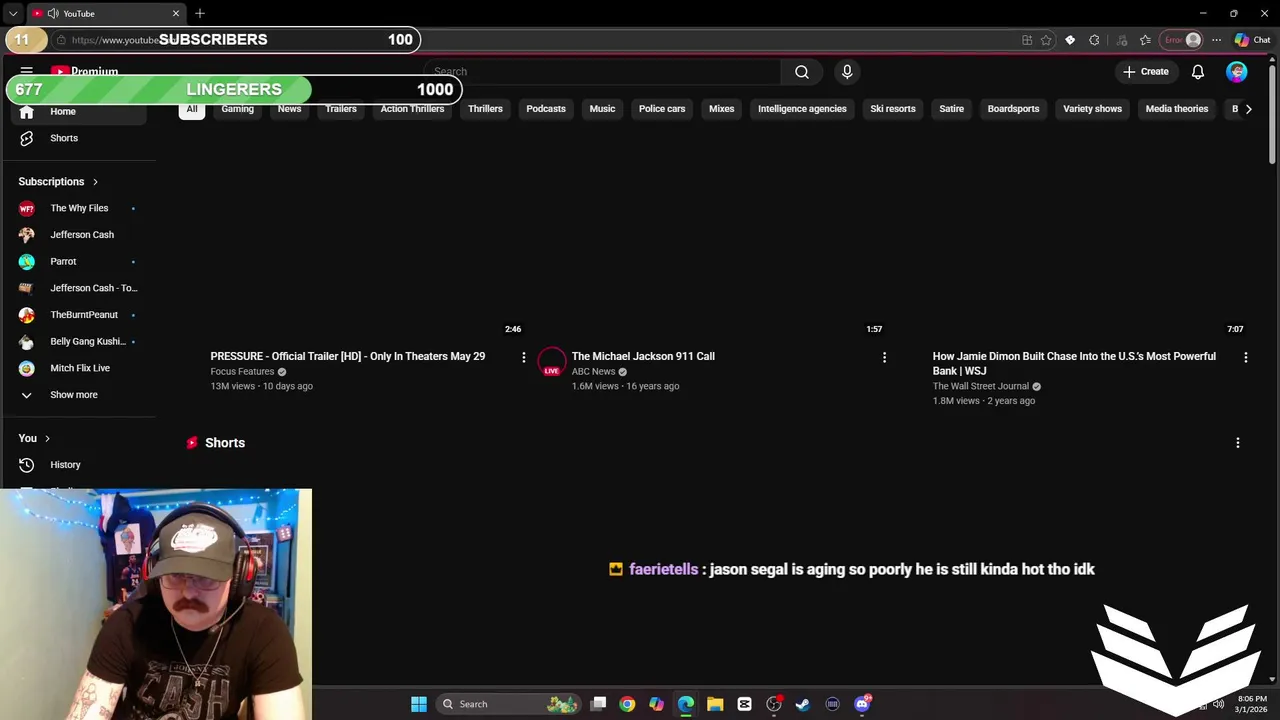Screen dimensions: 1280x720
Task: Open Microsoft Edge from the taskbar
Action: coord(686,704)
